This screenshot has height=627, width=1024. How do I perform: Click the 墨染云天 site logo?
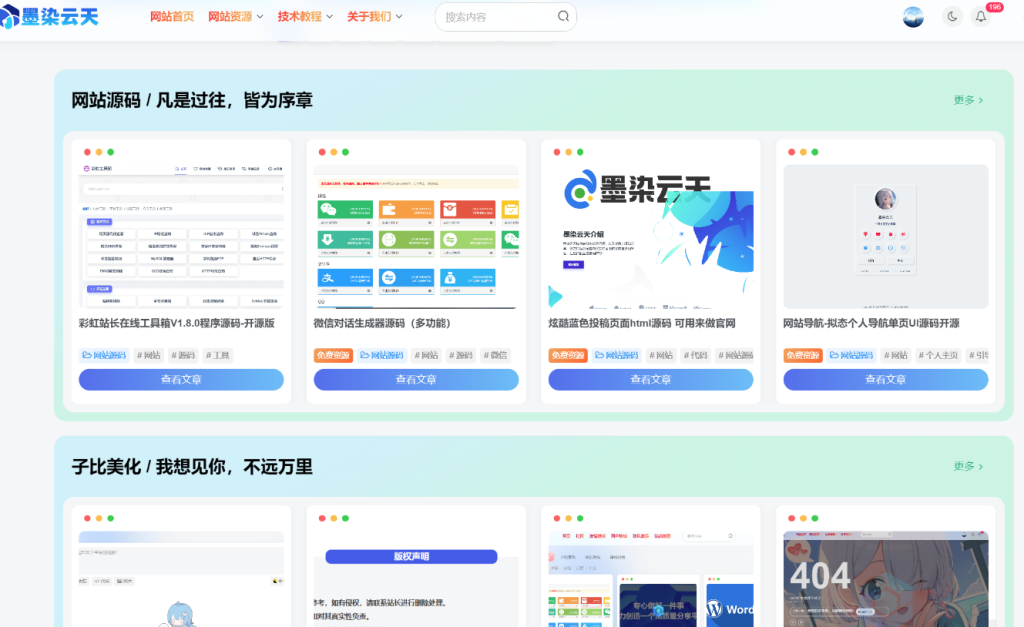point(52,16)
